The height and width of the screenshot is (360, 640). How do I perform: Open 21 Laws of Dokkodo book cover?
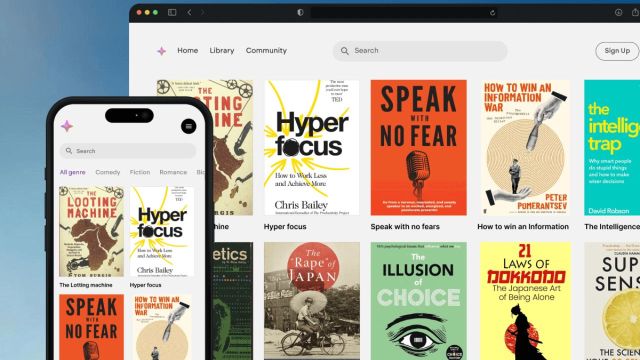pos(525,301)
